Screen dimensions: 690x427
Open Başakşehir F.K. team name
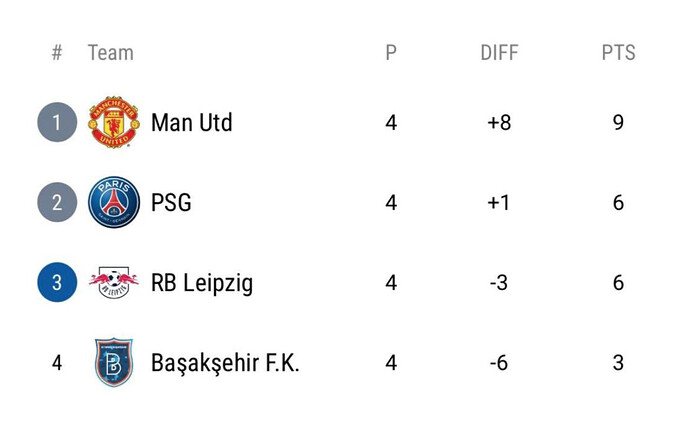coord(225,363)
